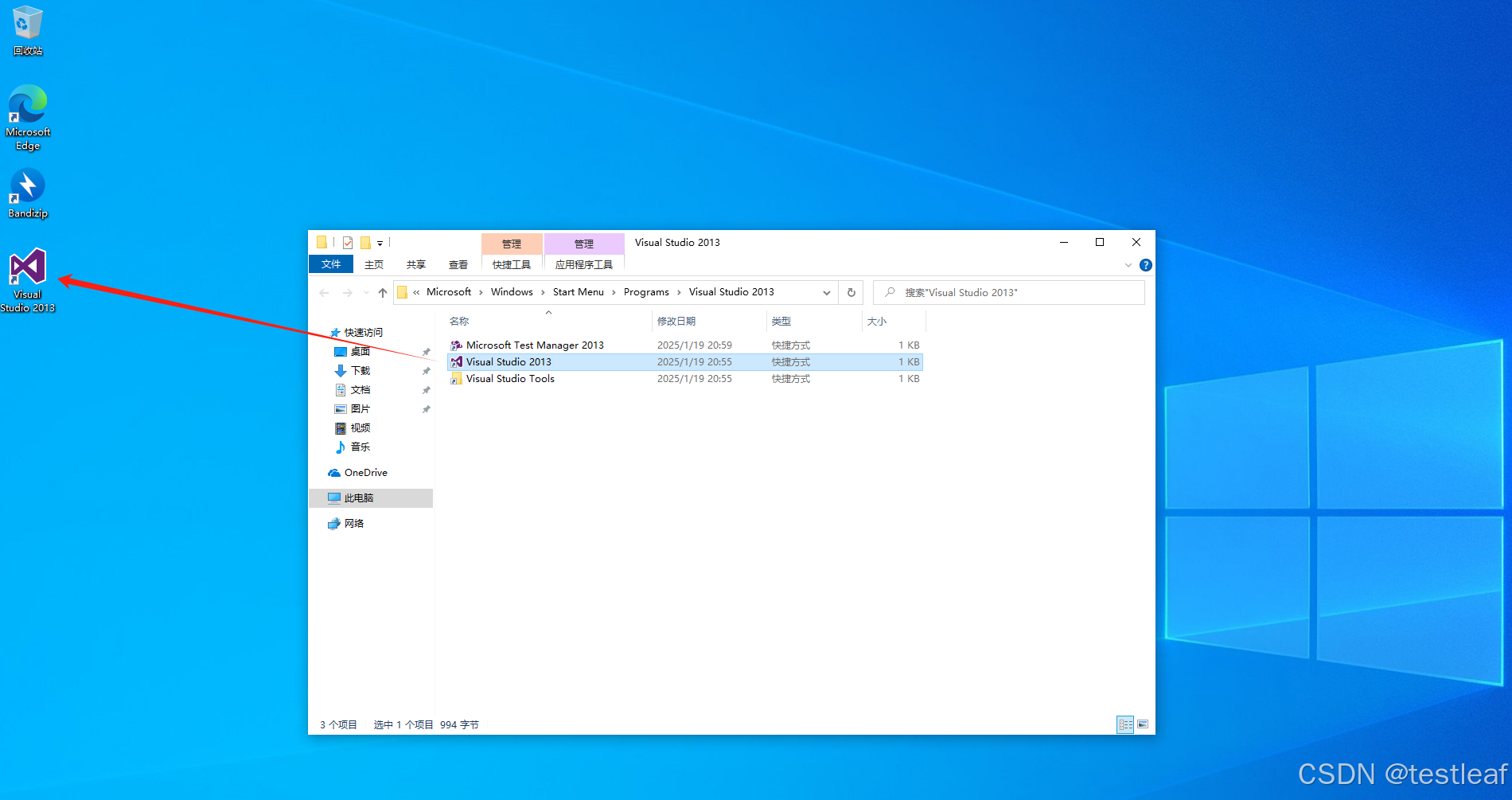Viewport: 1512px width, 800px height.
Task: Refresh the current folder
Action: 851,293
